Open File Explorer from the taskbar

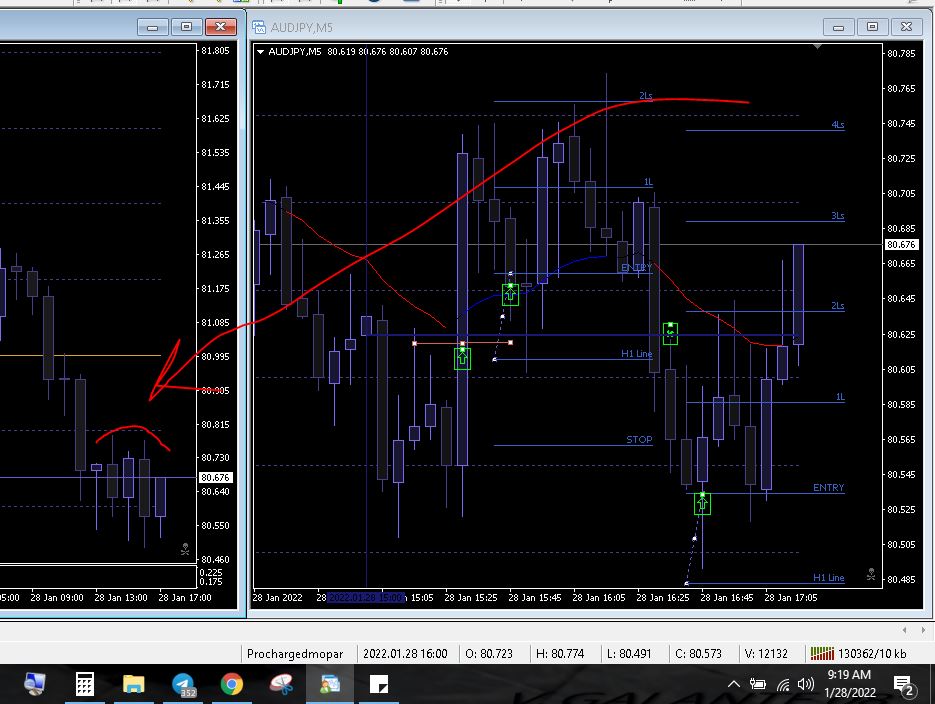[134, 685]
